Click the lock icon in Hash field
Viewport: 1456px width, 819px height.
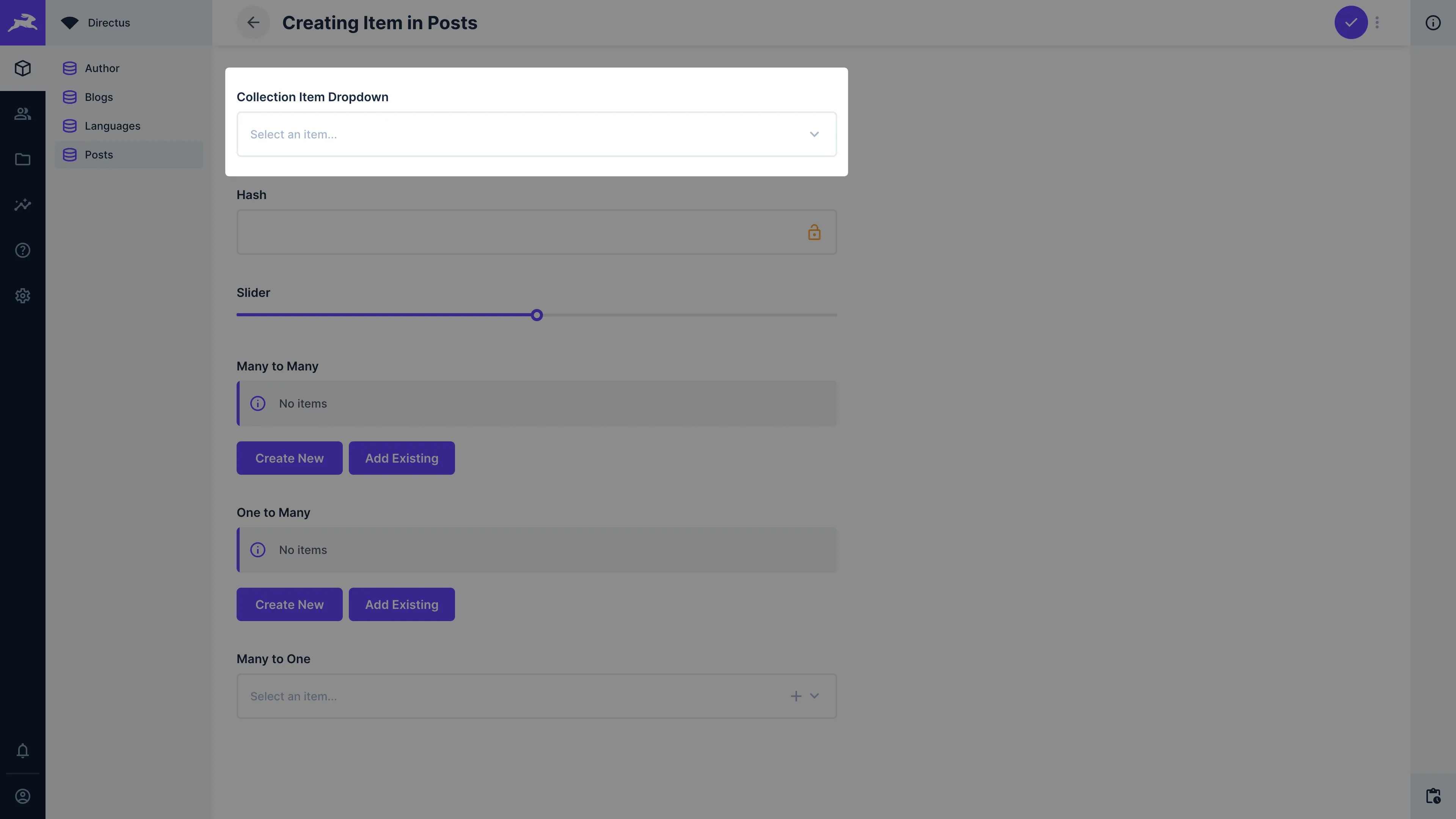814,232
